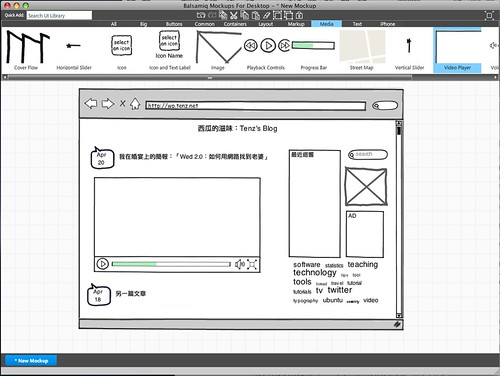Click the Lock icon in the toolbar
500x376 pixels.
(x=299, y=15)
